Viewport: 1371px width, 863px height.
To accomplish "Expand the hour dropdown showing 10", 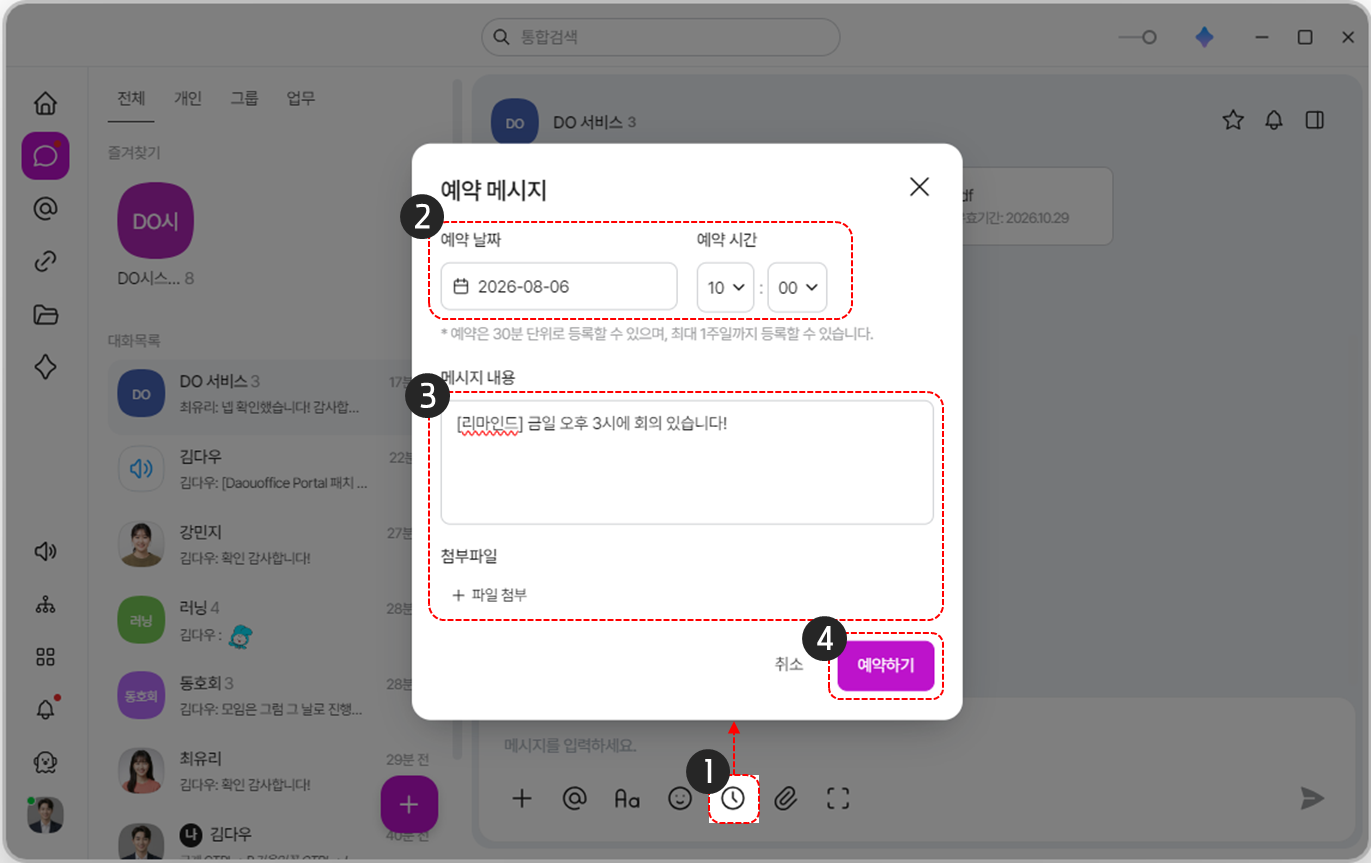I will tap(726, 287).
